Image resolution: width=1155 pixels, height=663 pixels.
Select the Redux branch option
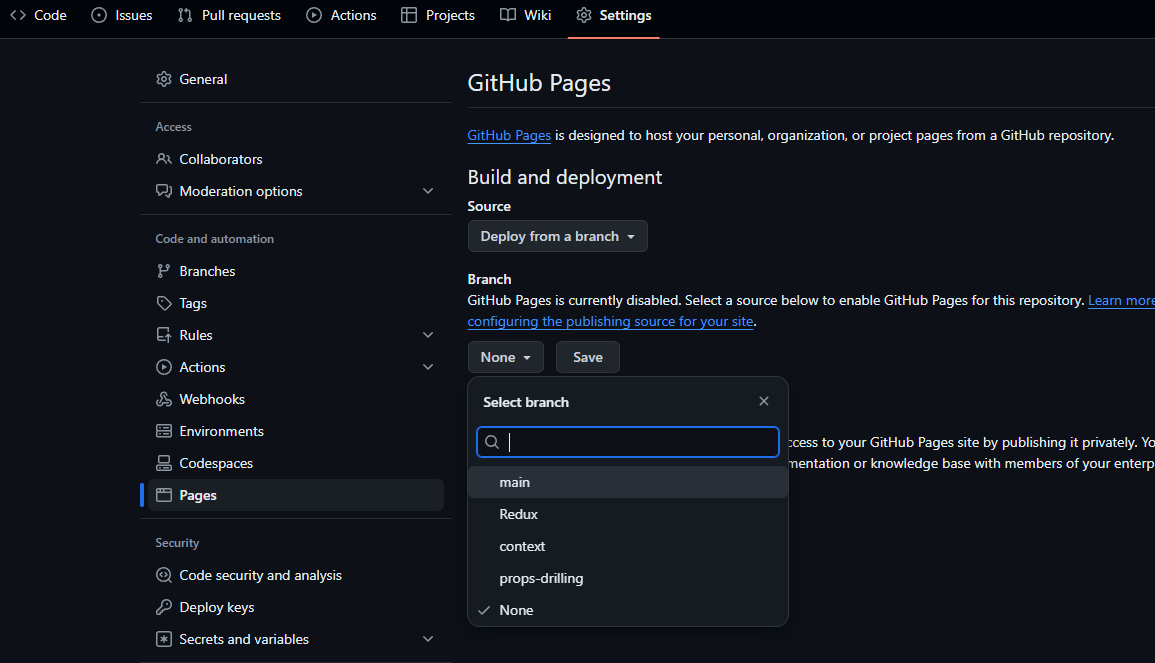click(628, 514)
